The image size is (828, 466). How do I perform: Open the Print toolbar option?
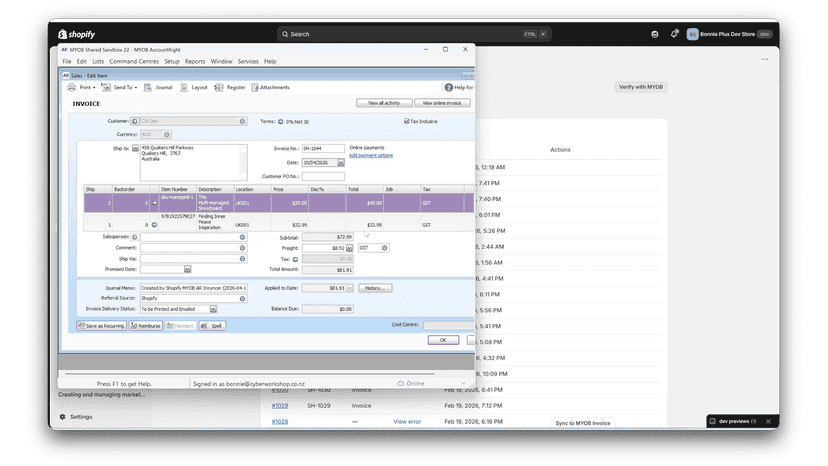coord(81,87)
